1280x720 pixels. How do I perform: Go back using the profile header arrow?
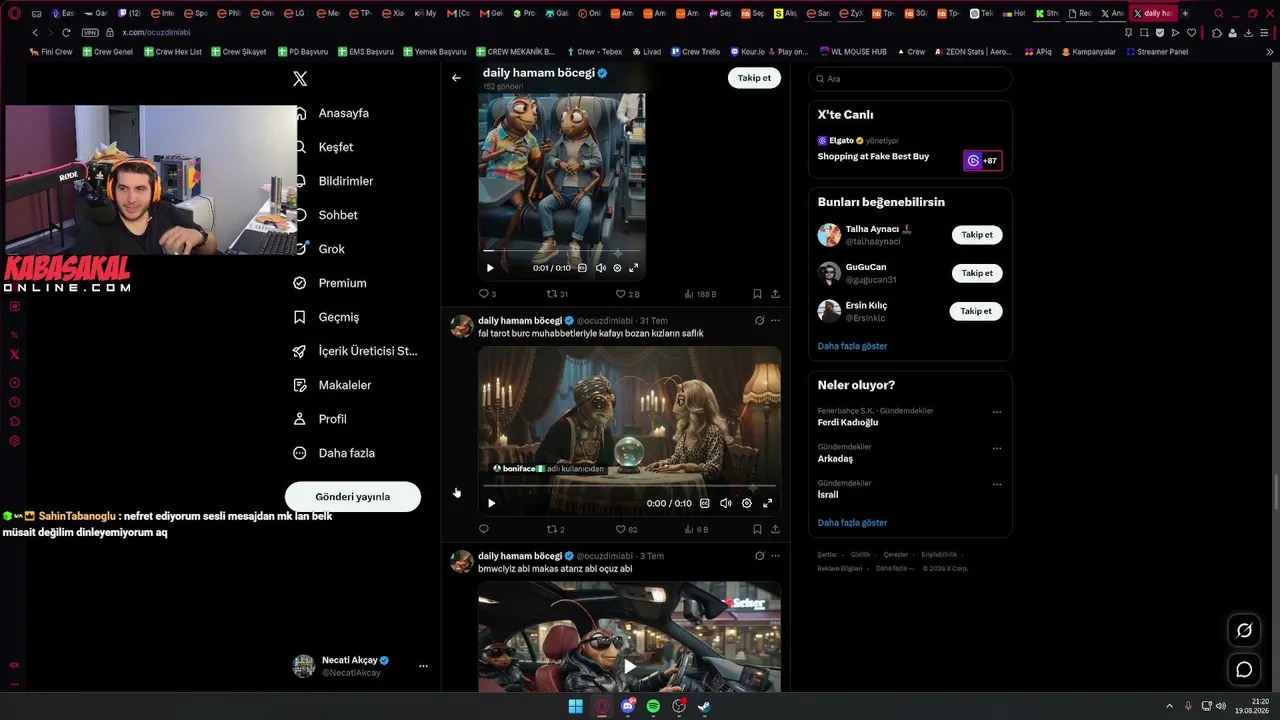[456, 78]
